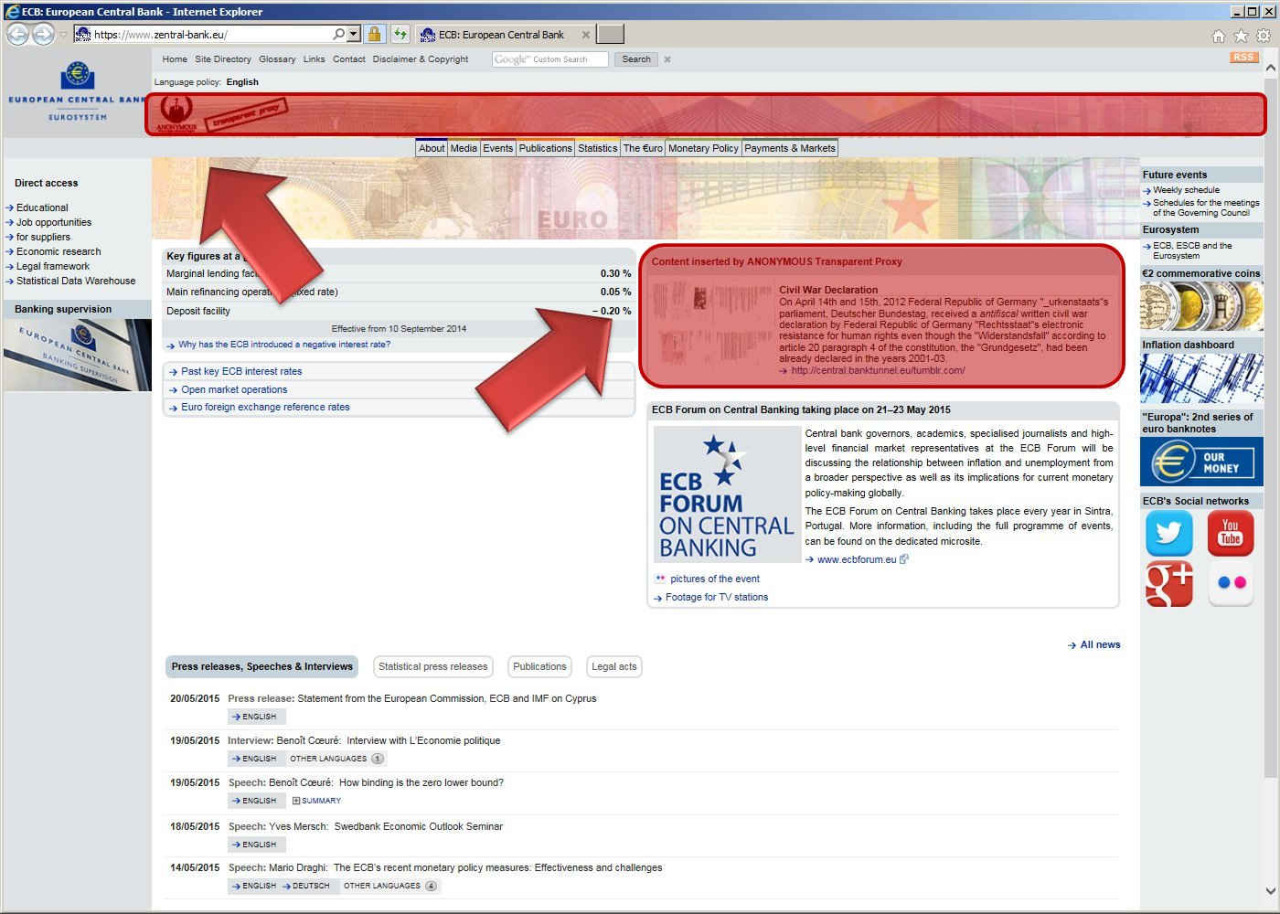Open the browser Tools gear icon
This screenshot has width=1280, height=914.
[1263, 35]
